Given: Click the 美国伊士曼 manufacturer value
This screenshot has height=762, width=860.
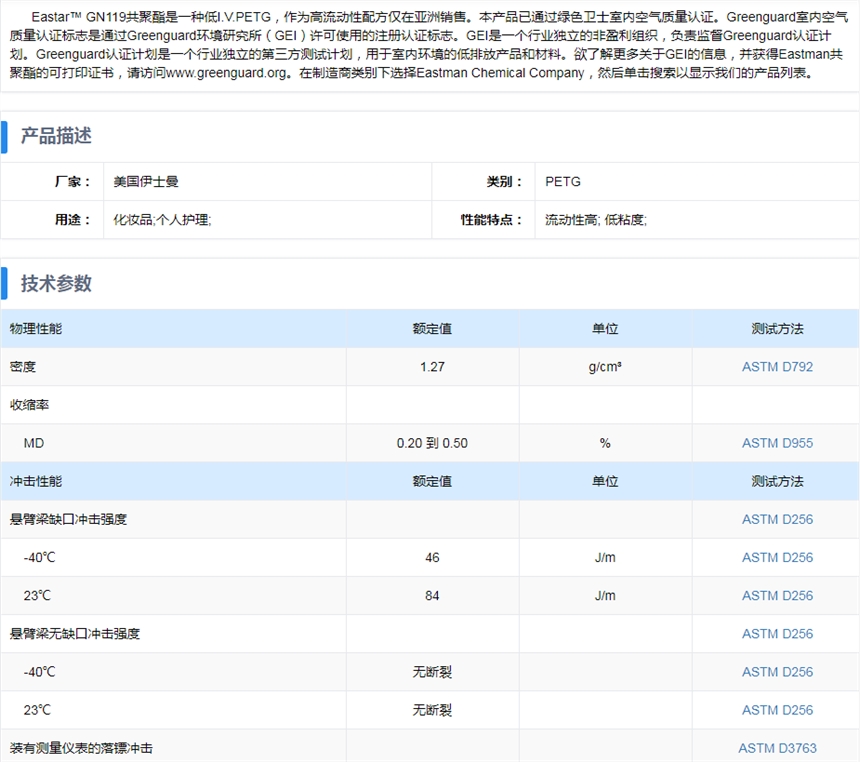Looking at the screenshot, I should pos(146,182).
